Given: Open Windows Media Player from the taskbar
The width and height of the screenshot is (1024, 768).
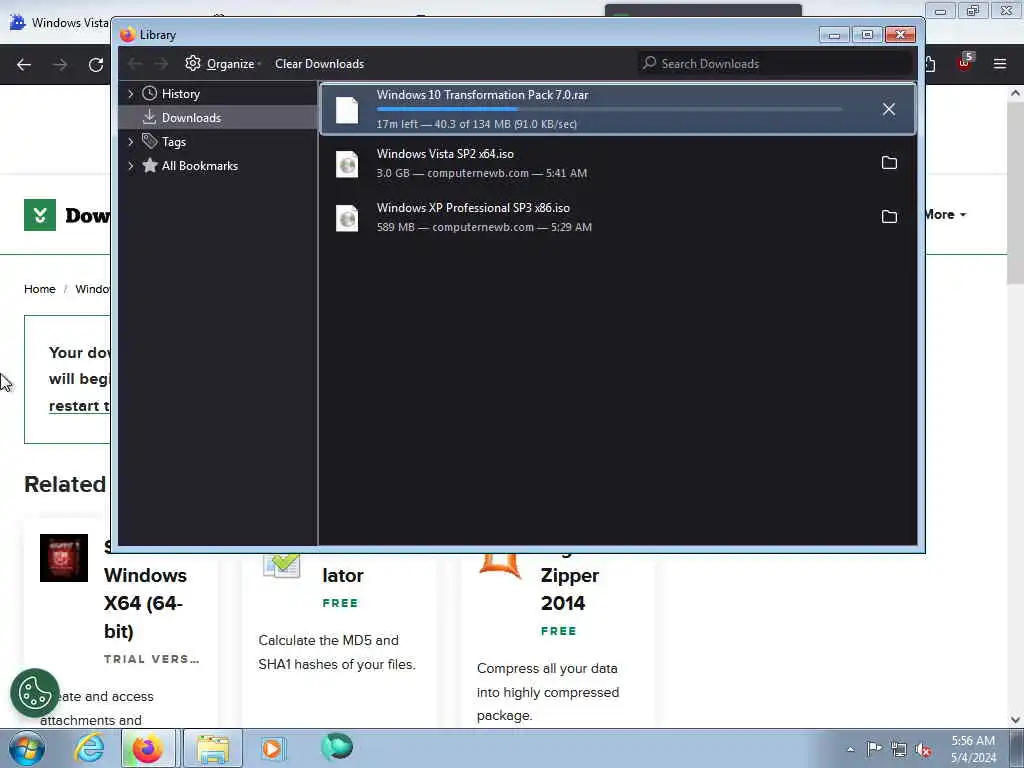Looking at the screenshot, I should click(x=273, y=748).
